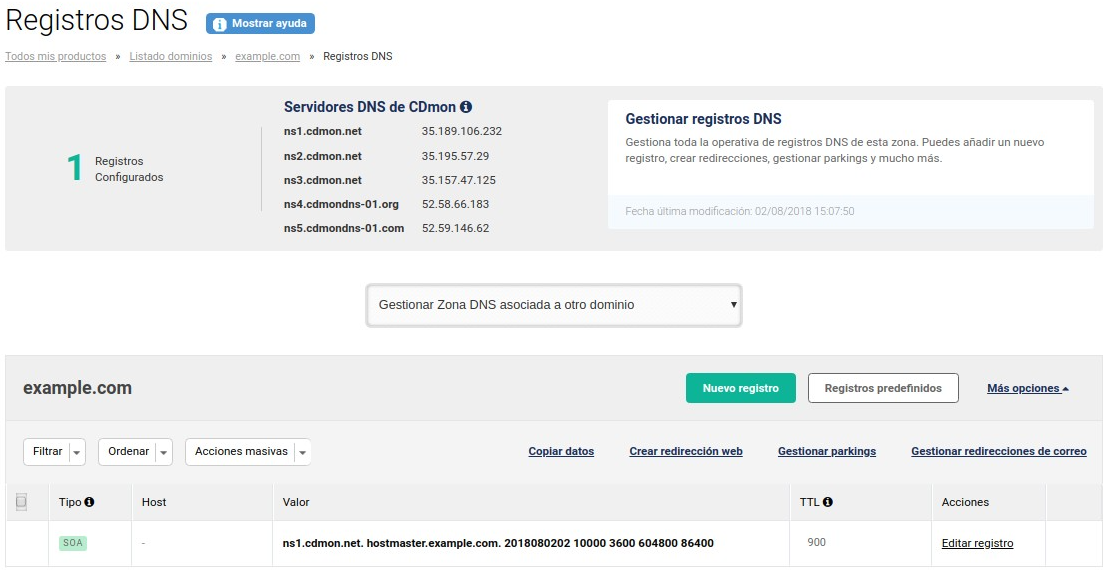The height and width of the screenshot is (570, 1109).
Task: Toggle the select-all checkbox in table header
Action: (x=21, y=502)
